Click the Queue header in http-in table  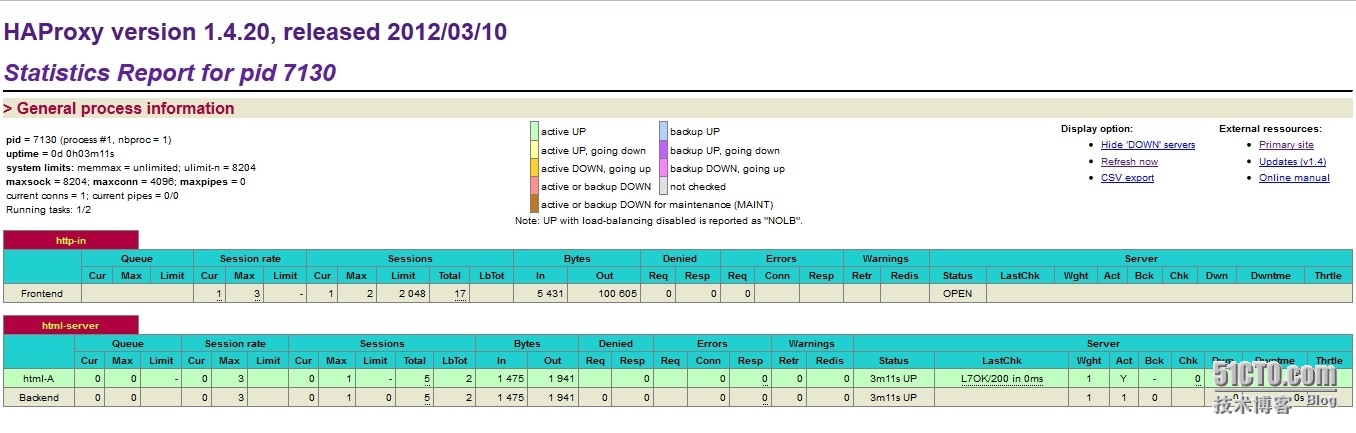(x=137, y=259)
